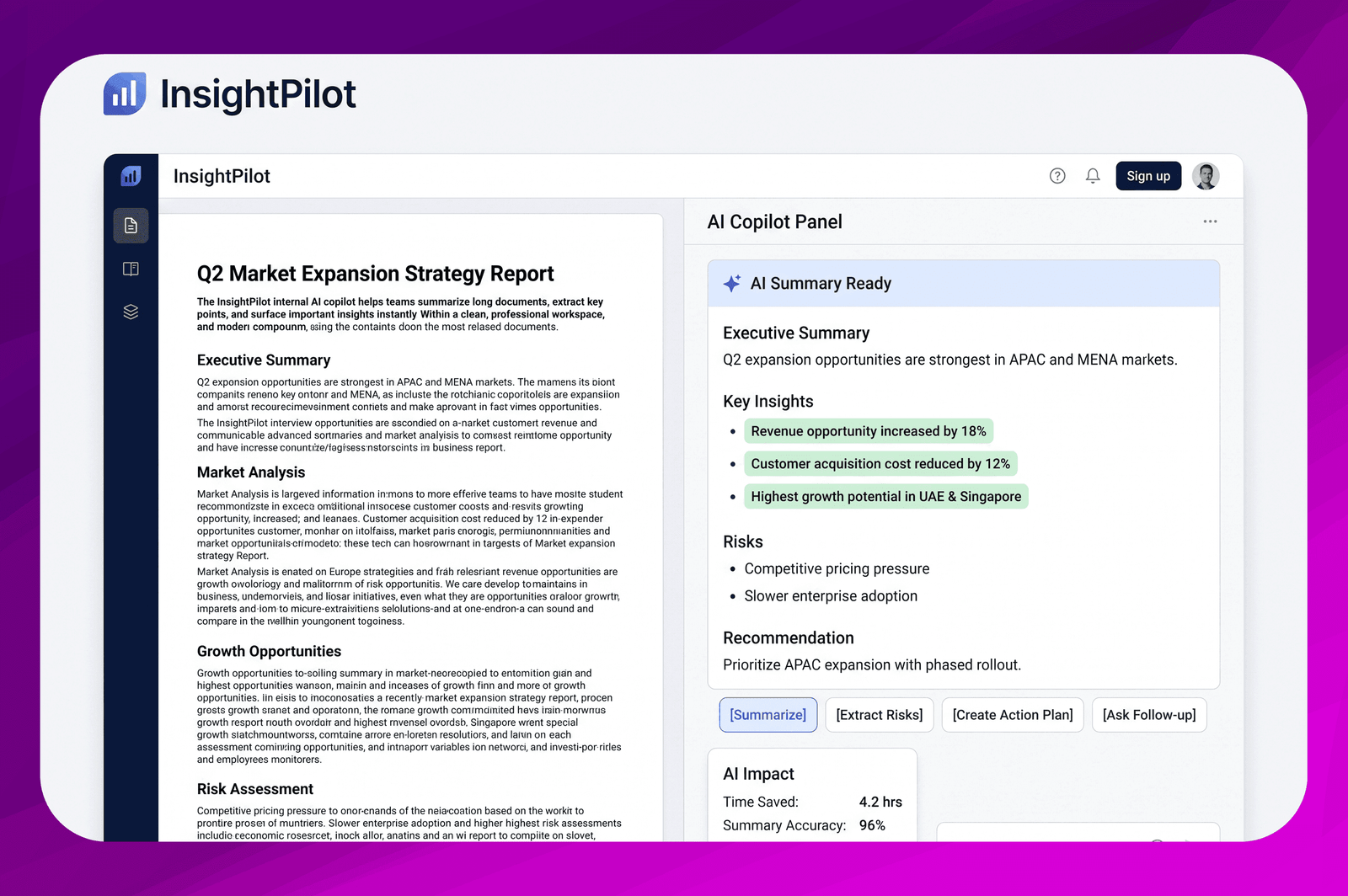
Task: Open the reading book icon in sidebar
Action: point(131,269)
